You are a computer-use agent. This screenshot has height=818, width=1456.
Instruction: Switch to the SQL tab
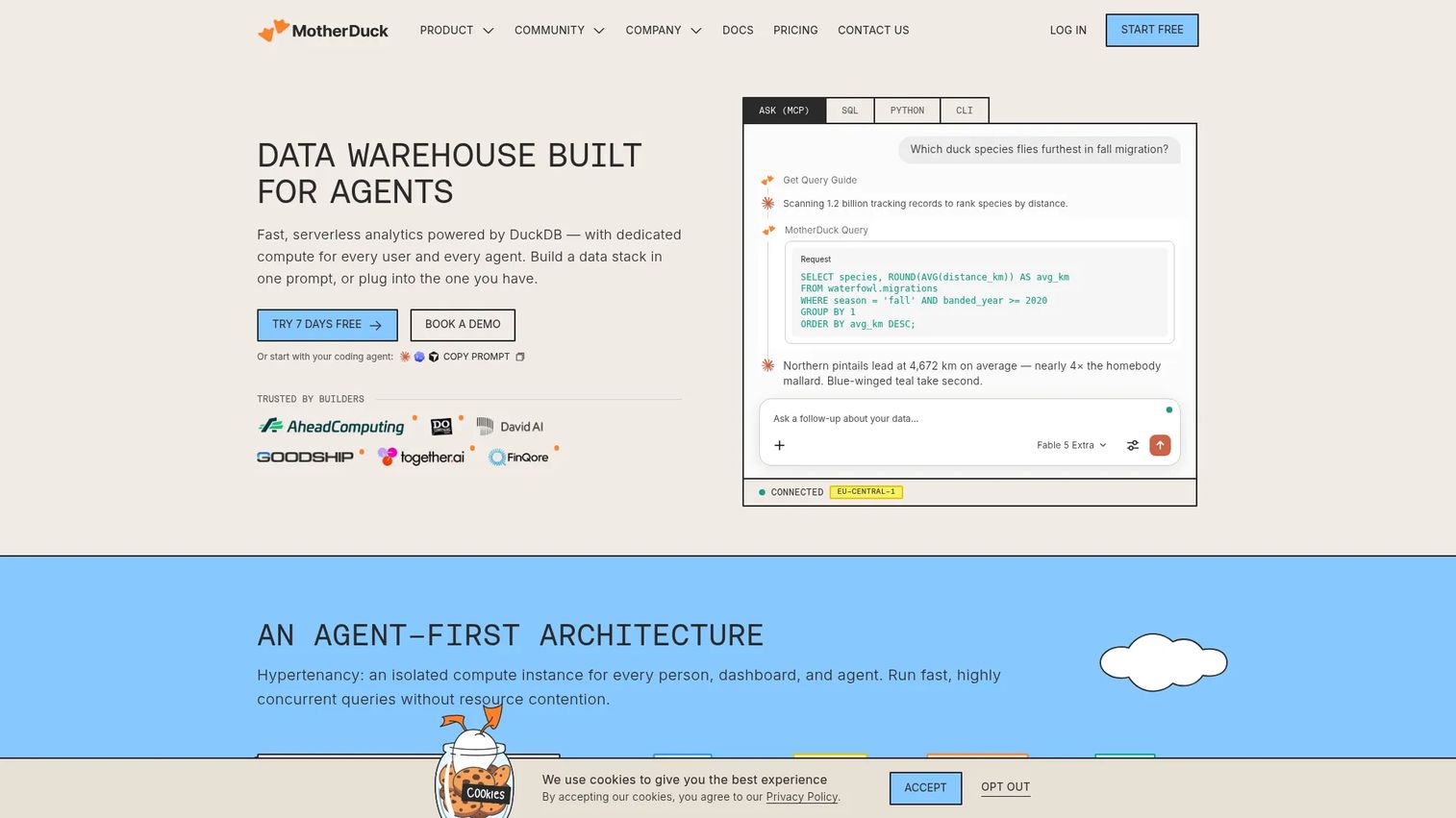[850, 111]
